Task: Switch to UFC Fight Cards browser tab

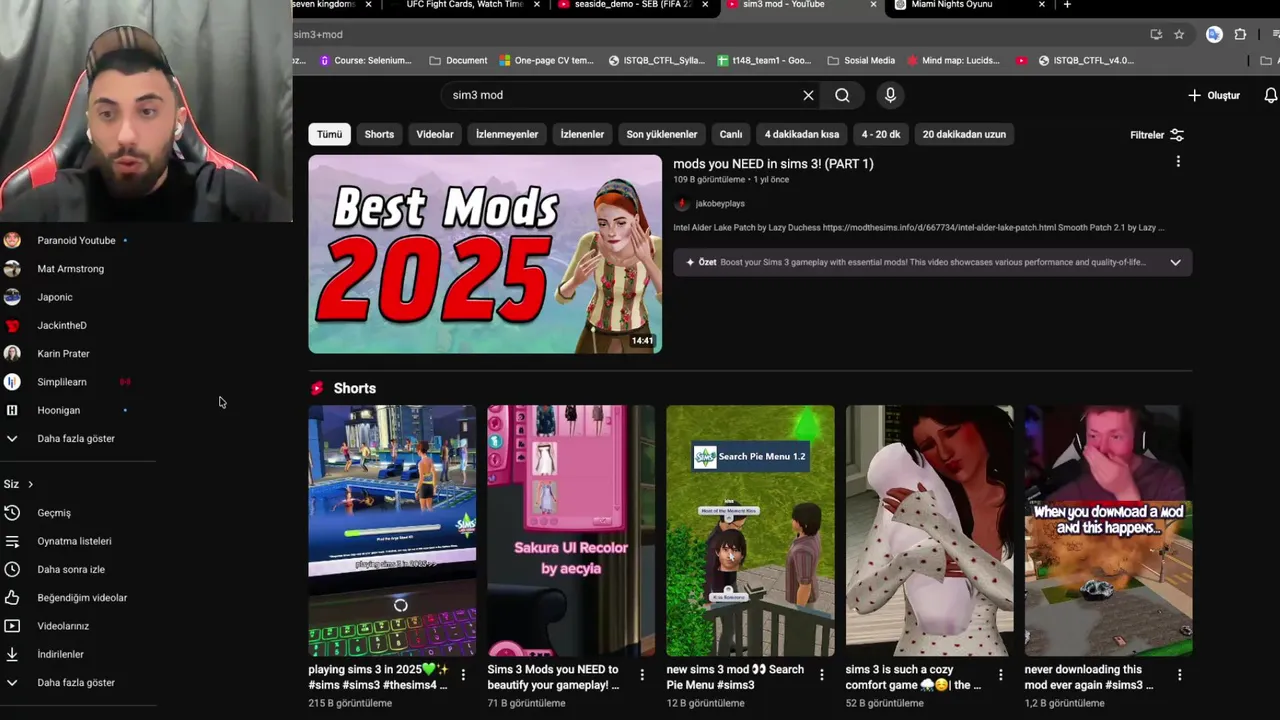Action: coord(465,5)
